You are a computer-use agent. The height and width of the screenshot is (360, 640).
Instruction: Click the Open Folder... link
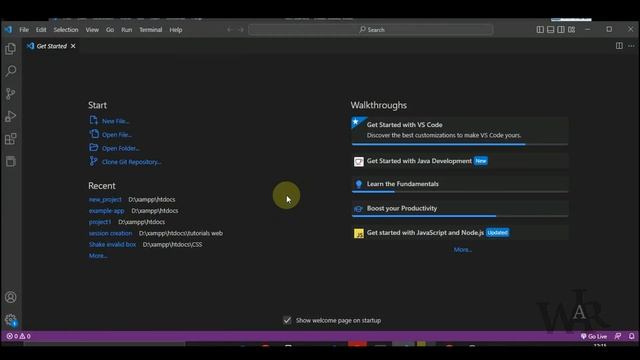120,148
